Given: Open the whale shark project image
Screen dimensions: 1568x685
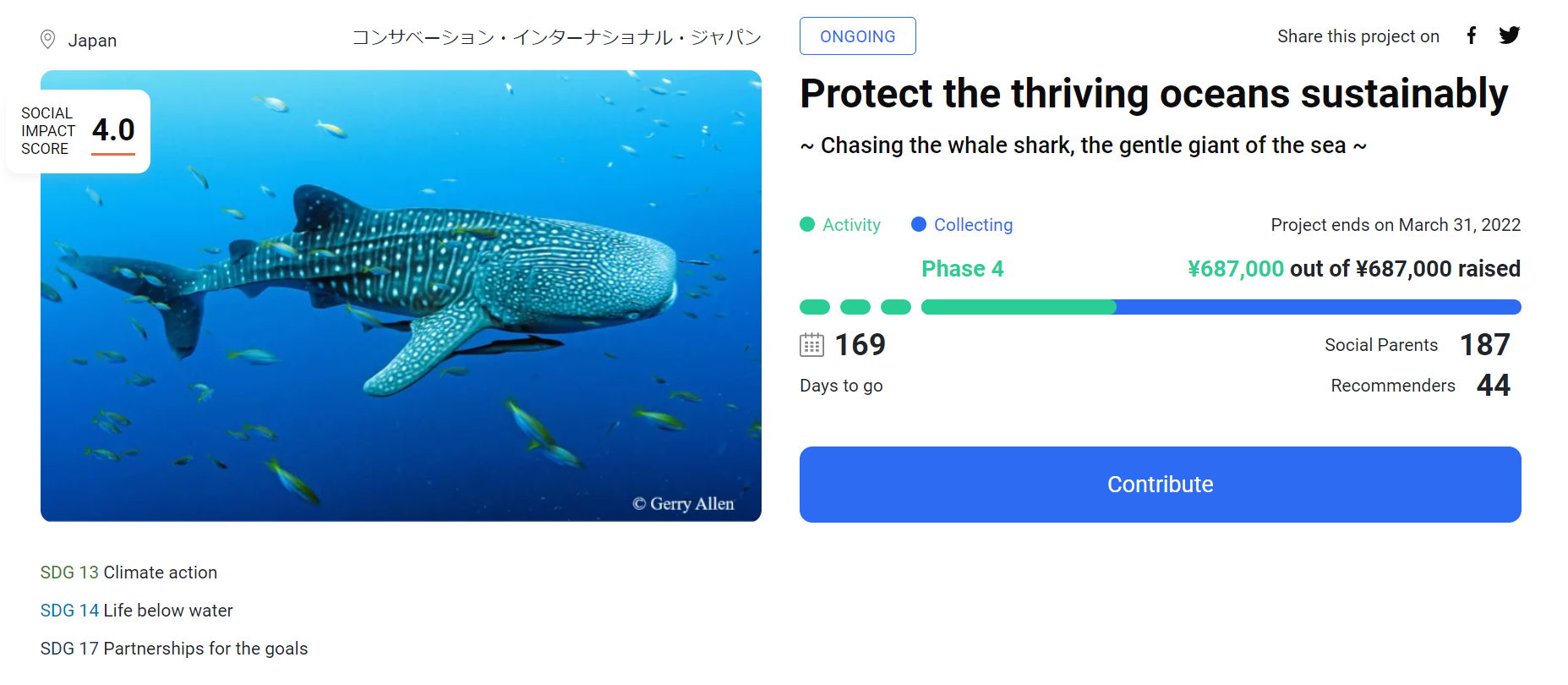Looking at the screenshot, I should 401,321.
